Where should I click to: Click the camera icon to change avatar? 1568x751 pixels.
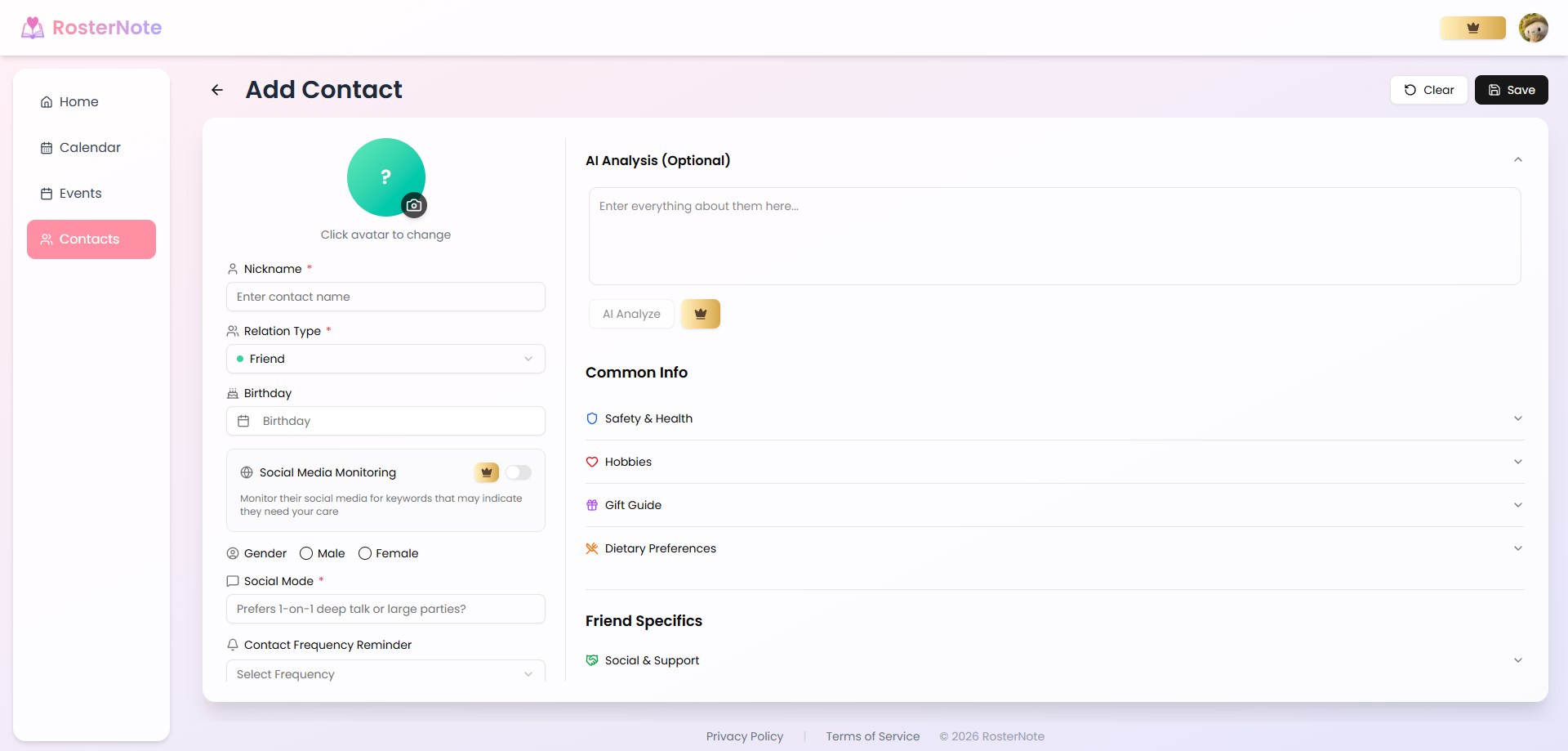(x=414, y=205)
